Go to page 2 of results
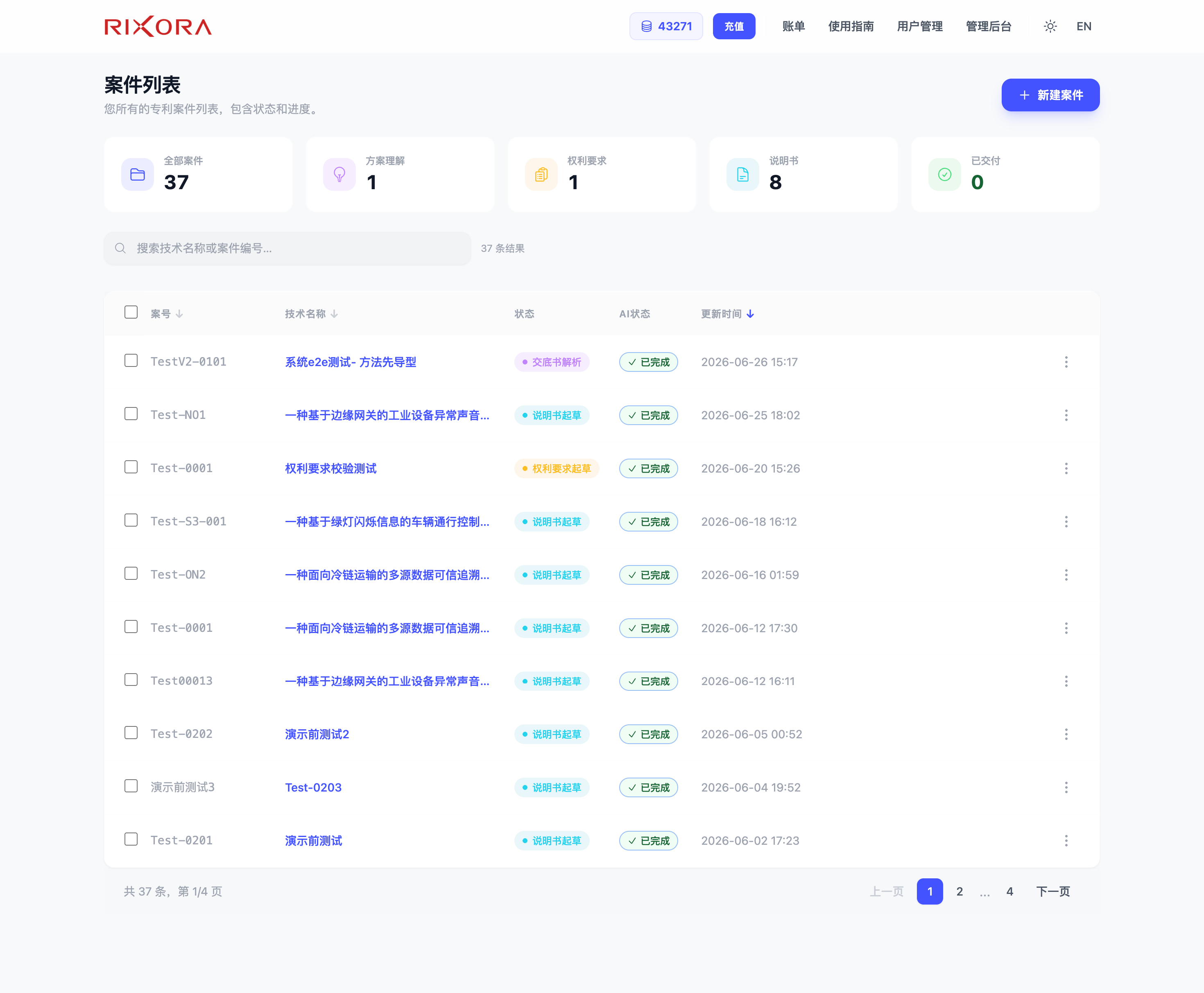This screenshot has height=993, width=1204. [x=959, y=891]
